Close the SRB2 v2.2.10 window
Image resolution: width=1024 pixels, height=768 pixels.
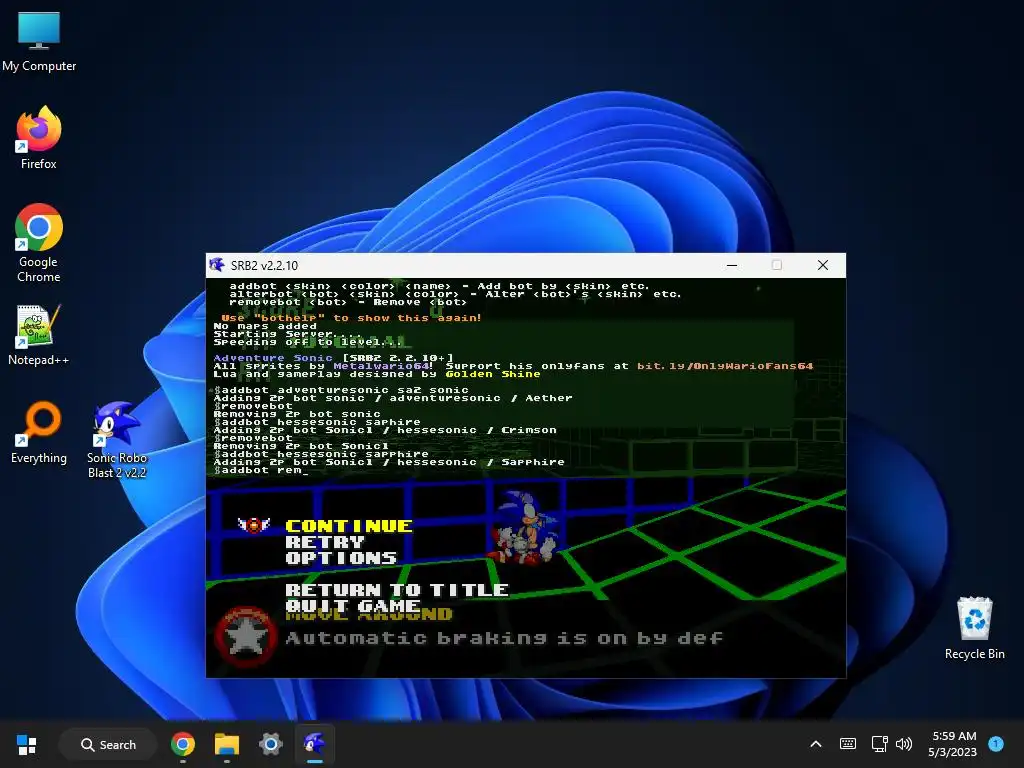(823, 265)
